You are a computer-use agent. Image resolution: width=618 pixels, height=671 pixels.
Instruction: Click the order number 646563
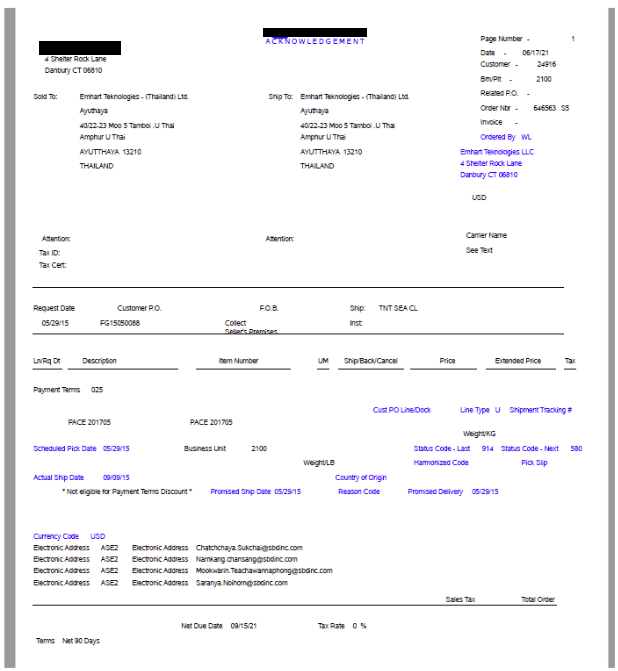(x=545, y=107)
